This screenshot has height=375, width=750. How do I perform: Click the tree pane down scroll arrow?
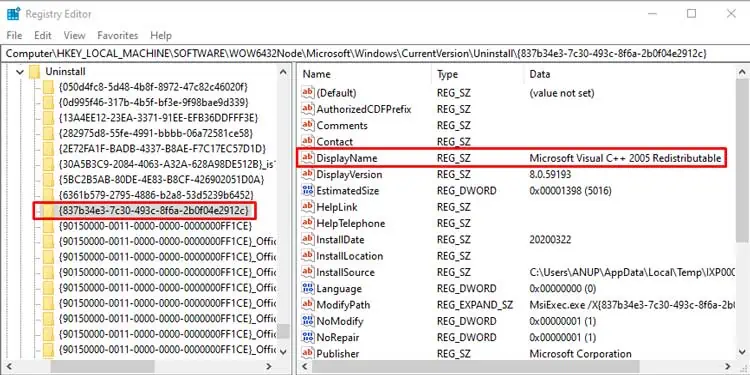click(283, 352)
